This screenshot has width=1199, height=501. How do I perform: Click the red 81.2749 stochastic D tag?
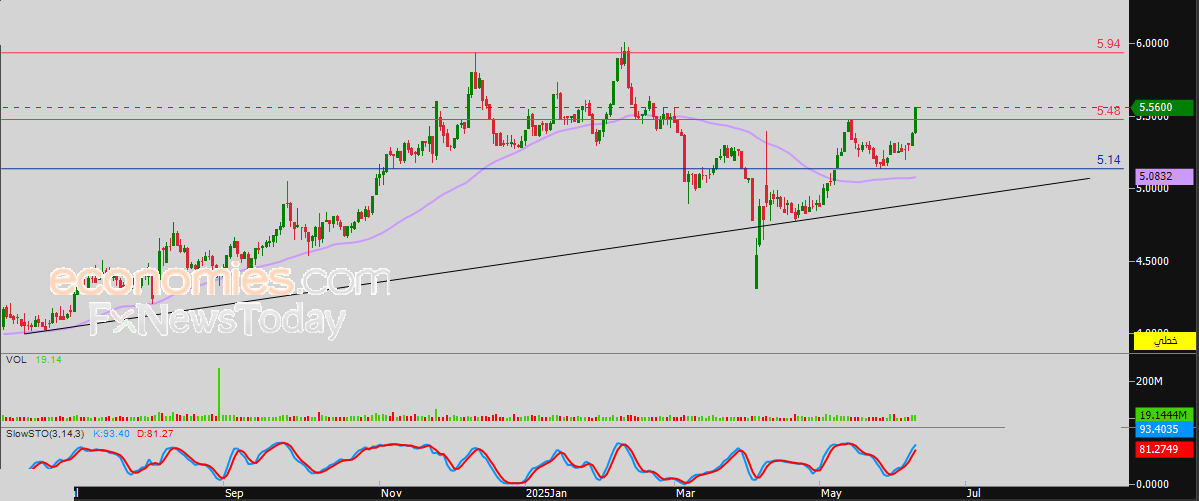(x=1163, y=449)
